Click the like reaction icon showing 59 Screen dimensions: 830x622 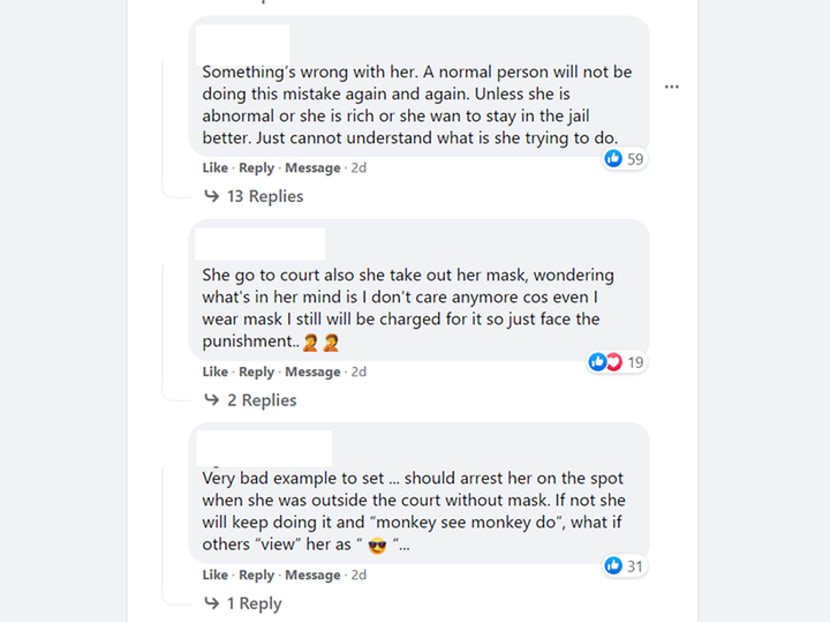(x=613, y=159)
